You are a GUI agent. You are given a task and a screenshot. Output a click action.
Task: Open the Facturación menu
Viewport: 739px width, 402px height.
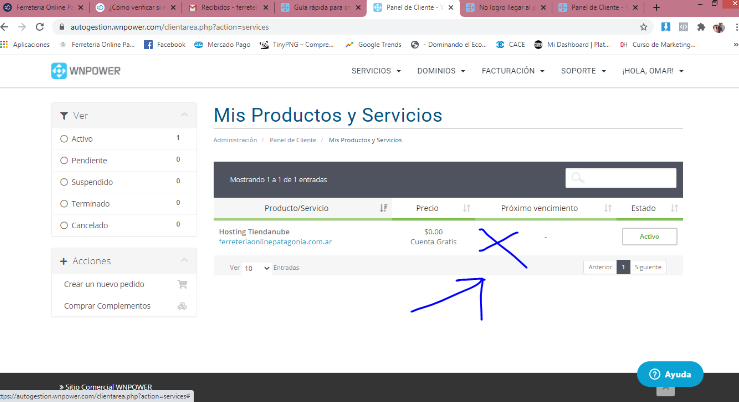coord(513,71)
